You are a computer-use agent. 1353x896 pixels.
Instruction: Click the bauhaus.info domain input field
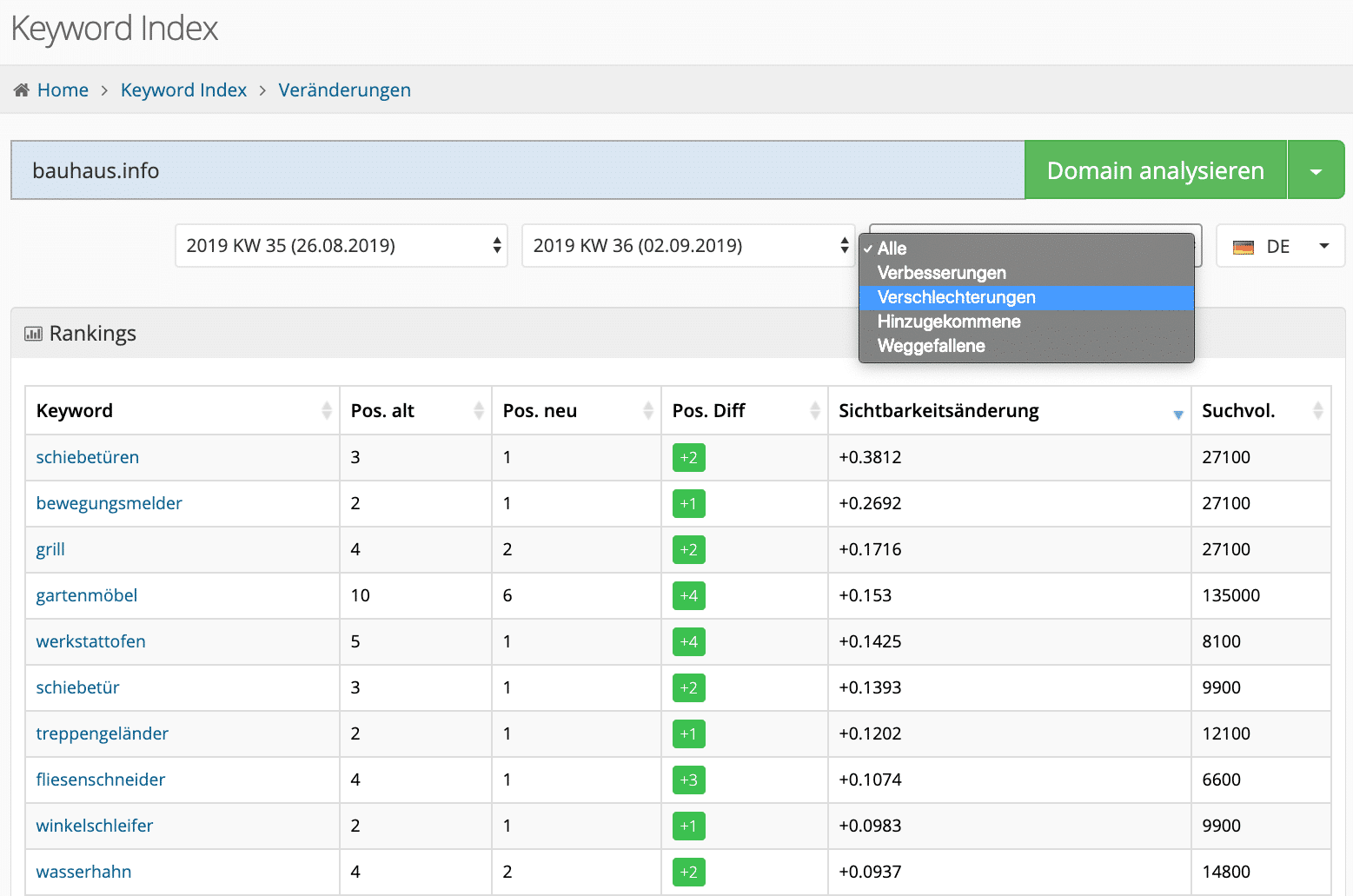click(518, 170)
